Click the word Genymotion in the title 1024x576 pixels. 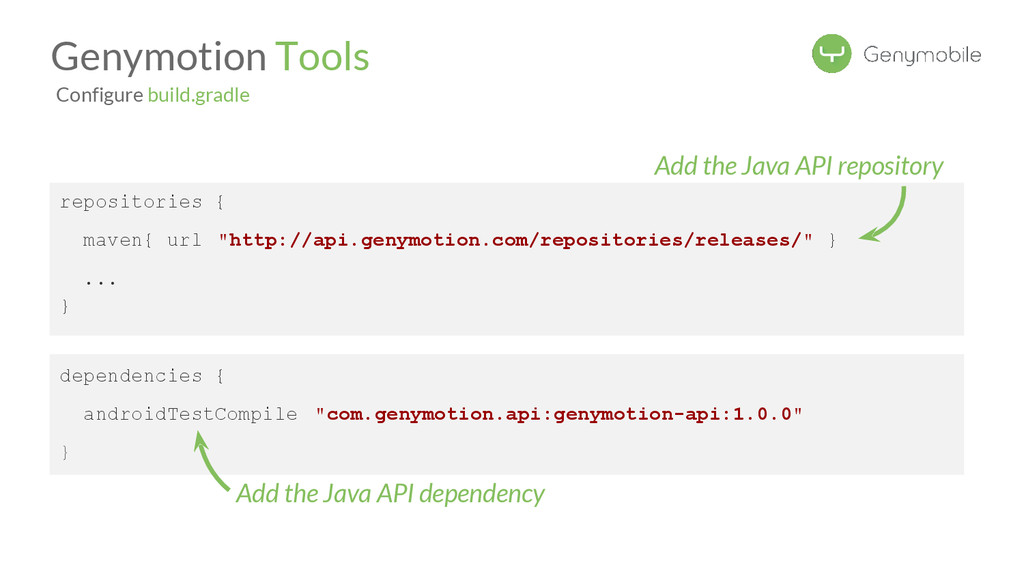[x=159, y=56]
